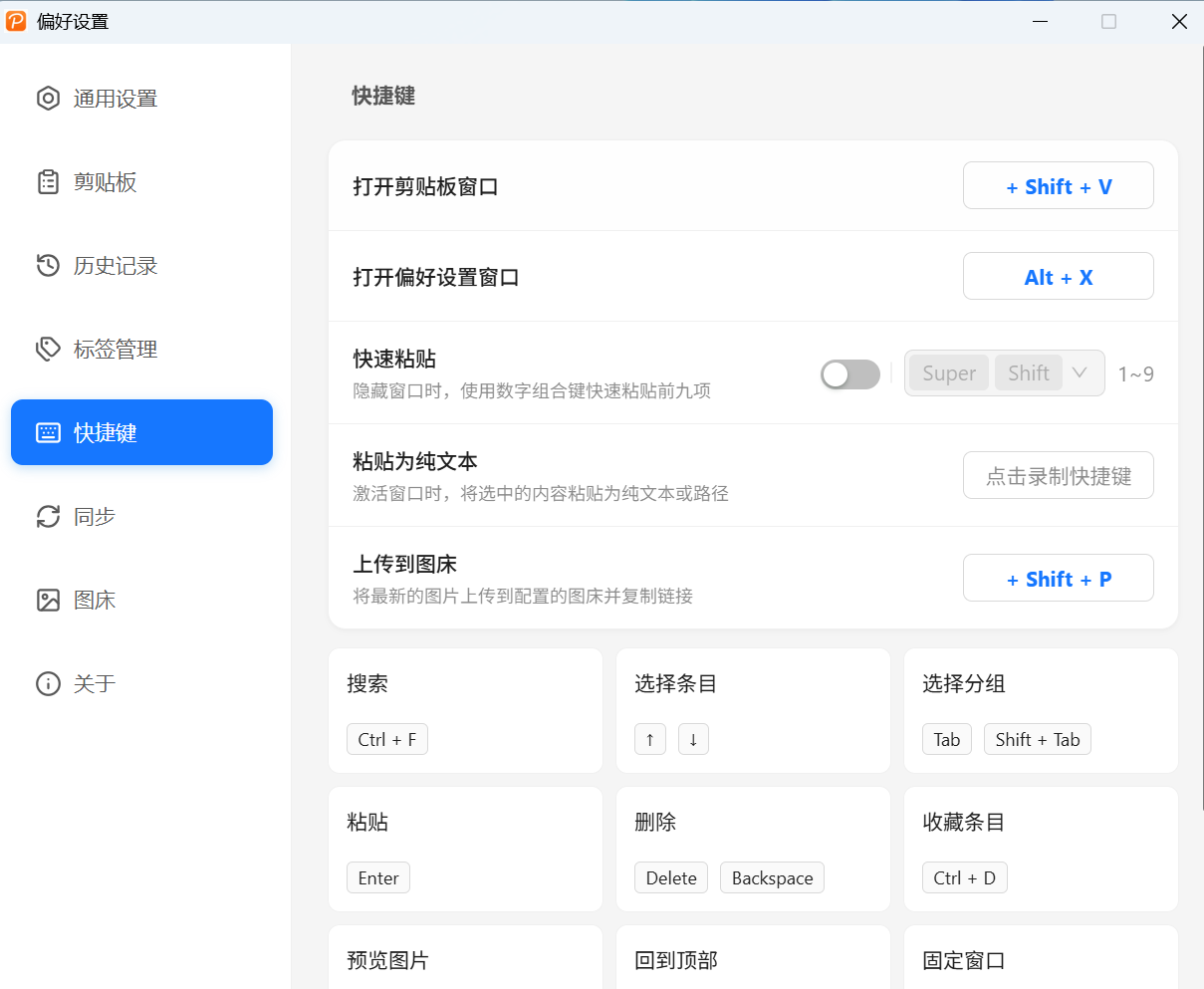Click the Shift + V shortcut capsule
This screenshot has width=1204, height=989.
[x=1058, y=185]
